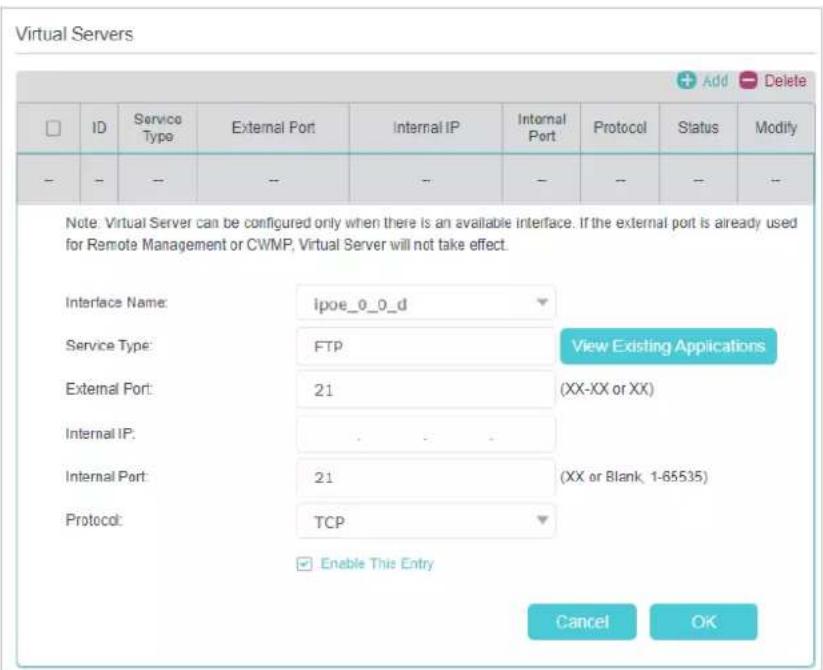
Task: Click the Status column header
Action: pos(698,127)
